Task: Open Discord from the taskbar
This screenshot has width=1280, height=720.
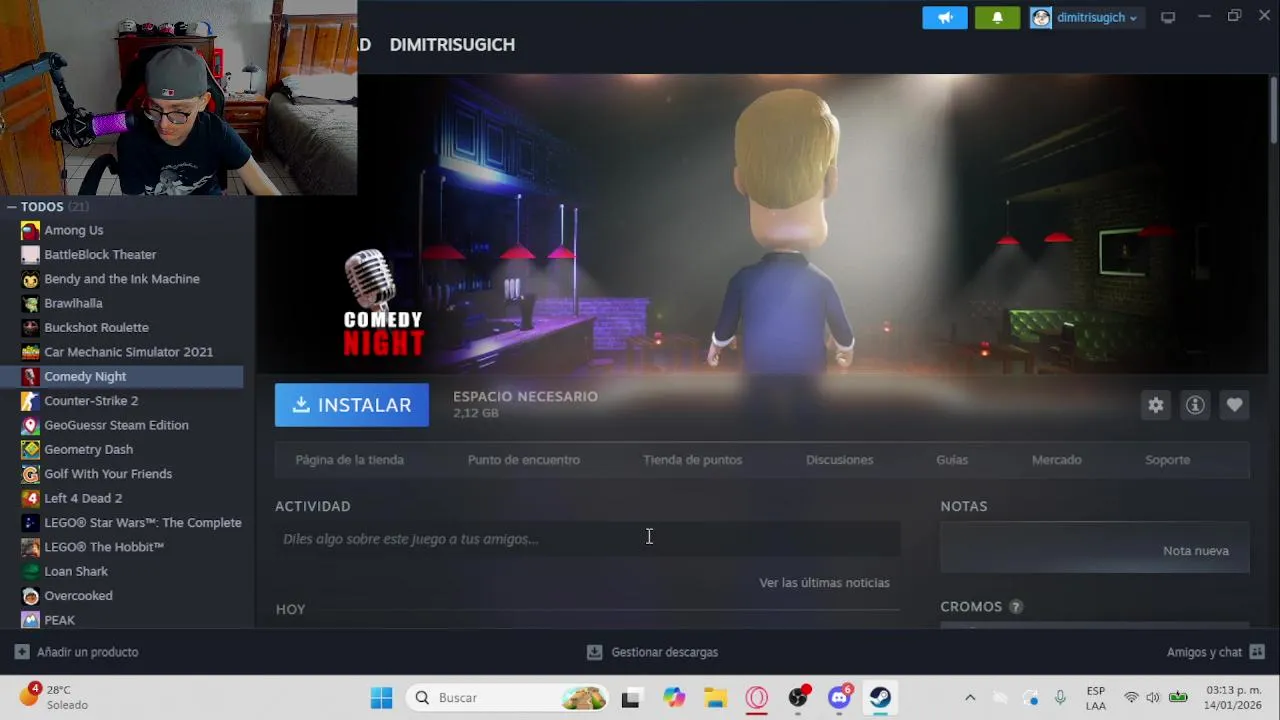Action: click(839, 698)
